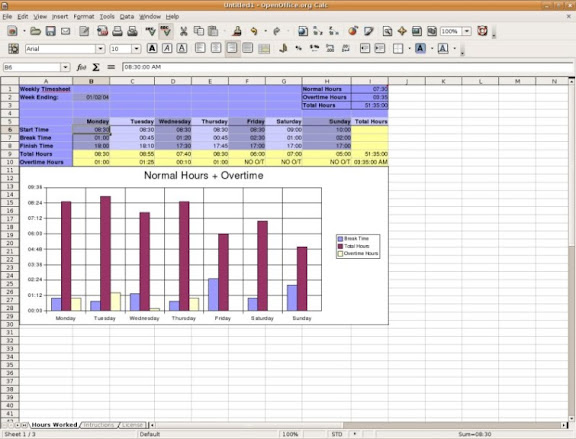Switch to the Instructions sheet tab
The width and height of the screenshot is (576, 439).
99,425
